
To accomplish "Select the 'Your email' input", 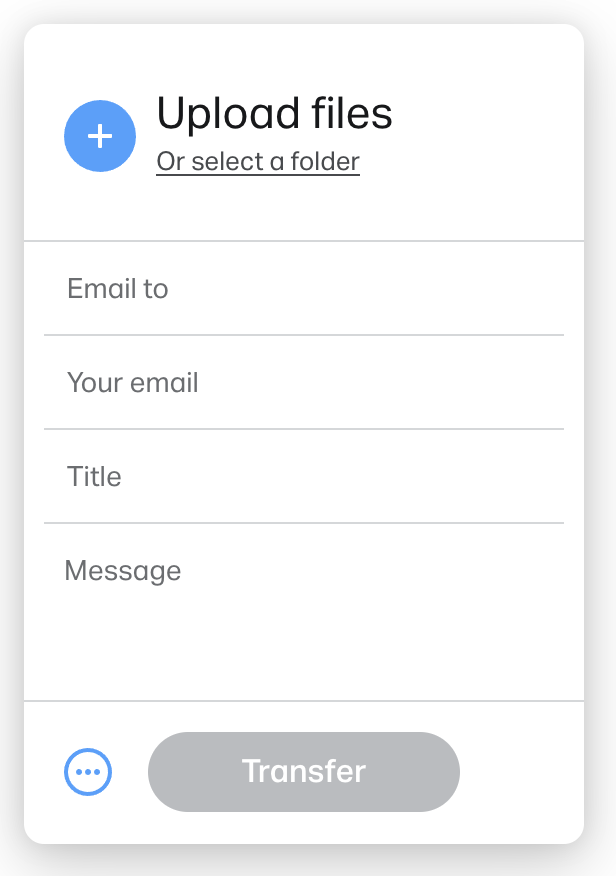I will coord(304,383).
